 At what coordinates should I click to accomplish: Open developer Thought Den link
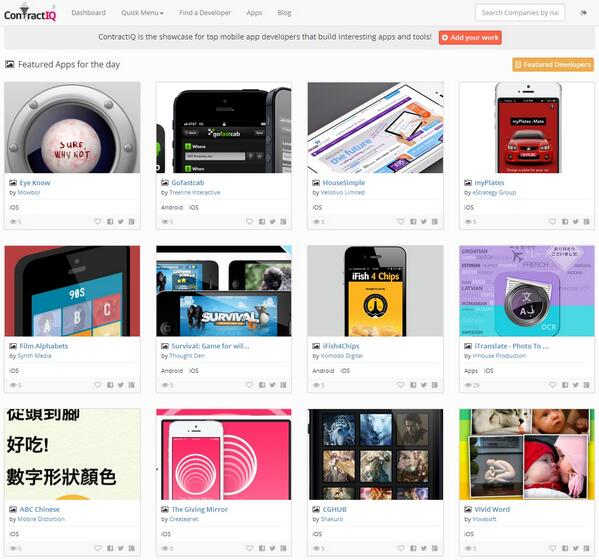(x=187, y=356)
